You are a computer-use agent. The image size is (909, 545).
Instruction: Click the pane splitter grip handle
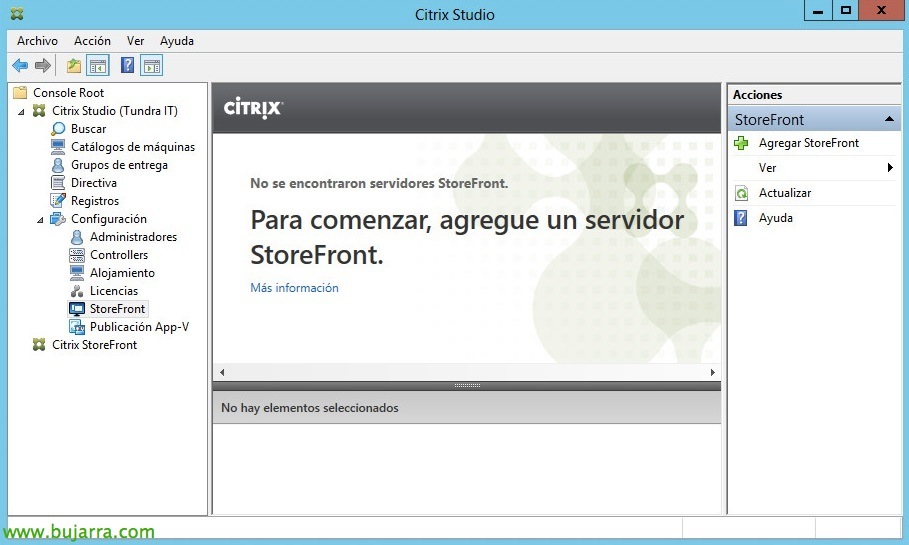467,386
